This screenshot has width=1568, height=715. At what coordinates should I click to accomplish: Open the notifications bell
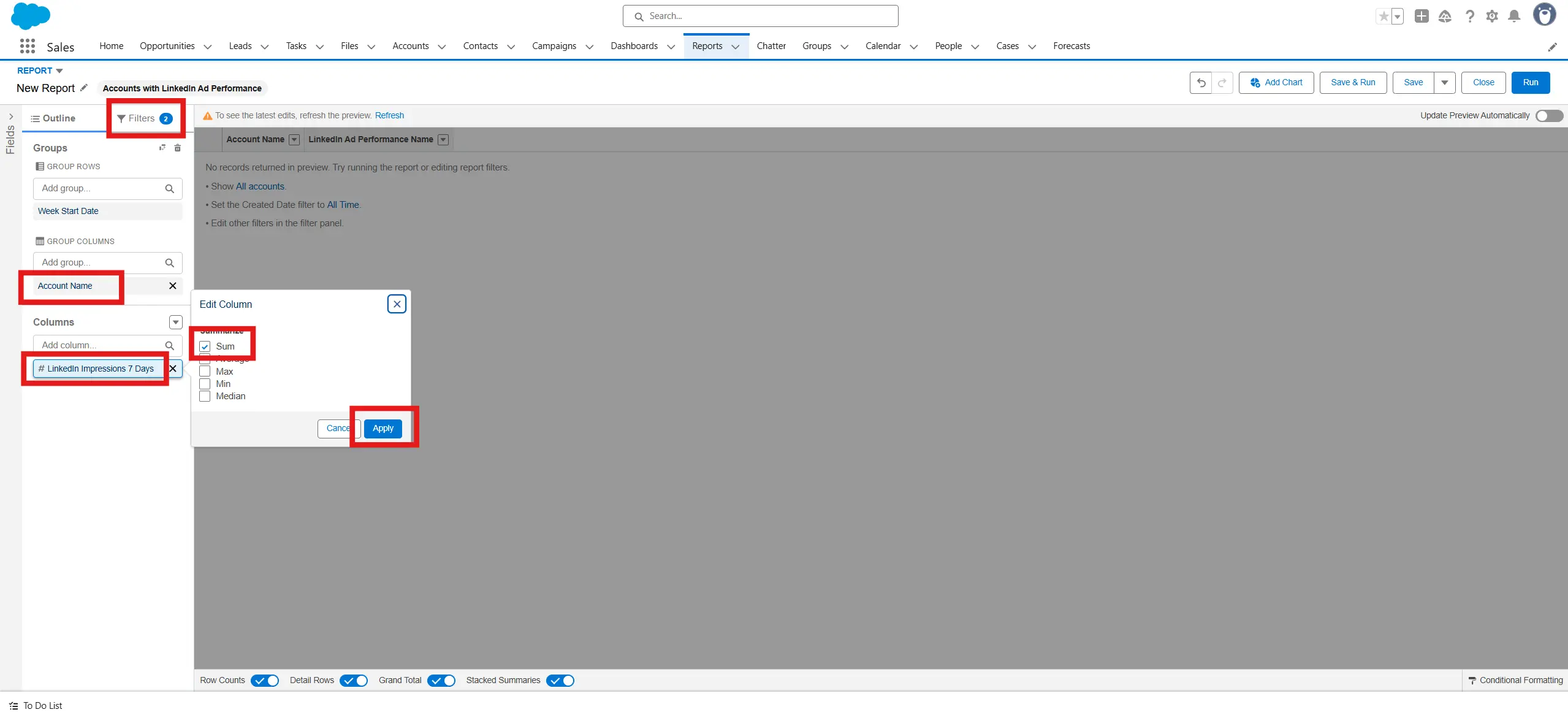click(1513, 17)
